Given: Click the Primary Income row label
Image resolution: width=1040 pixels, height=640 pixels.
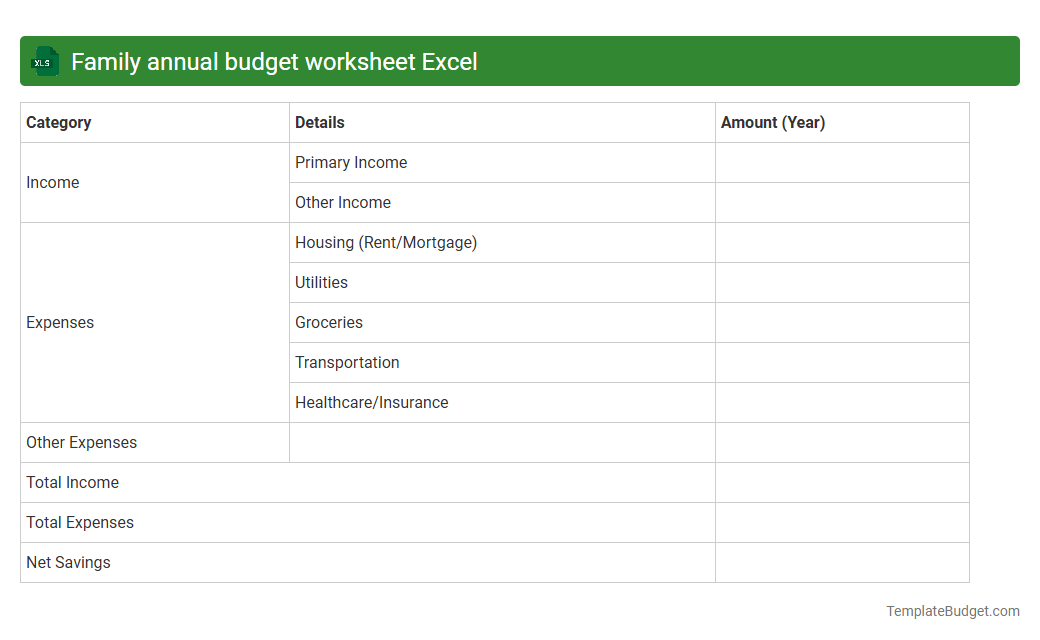Looking at the screenshot, I should 351,162.
